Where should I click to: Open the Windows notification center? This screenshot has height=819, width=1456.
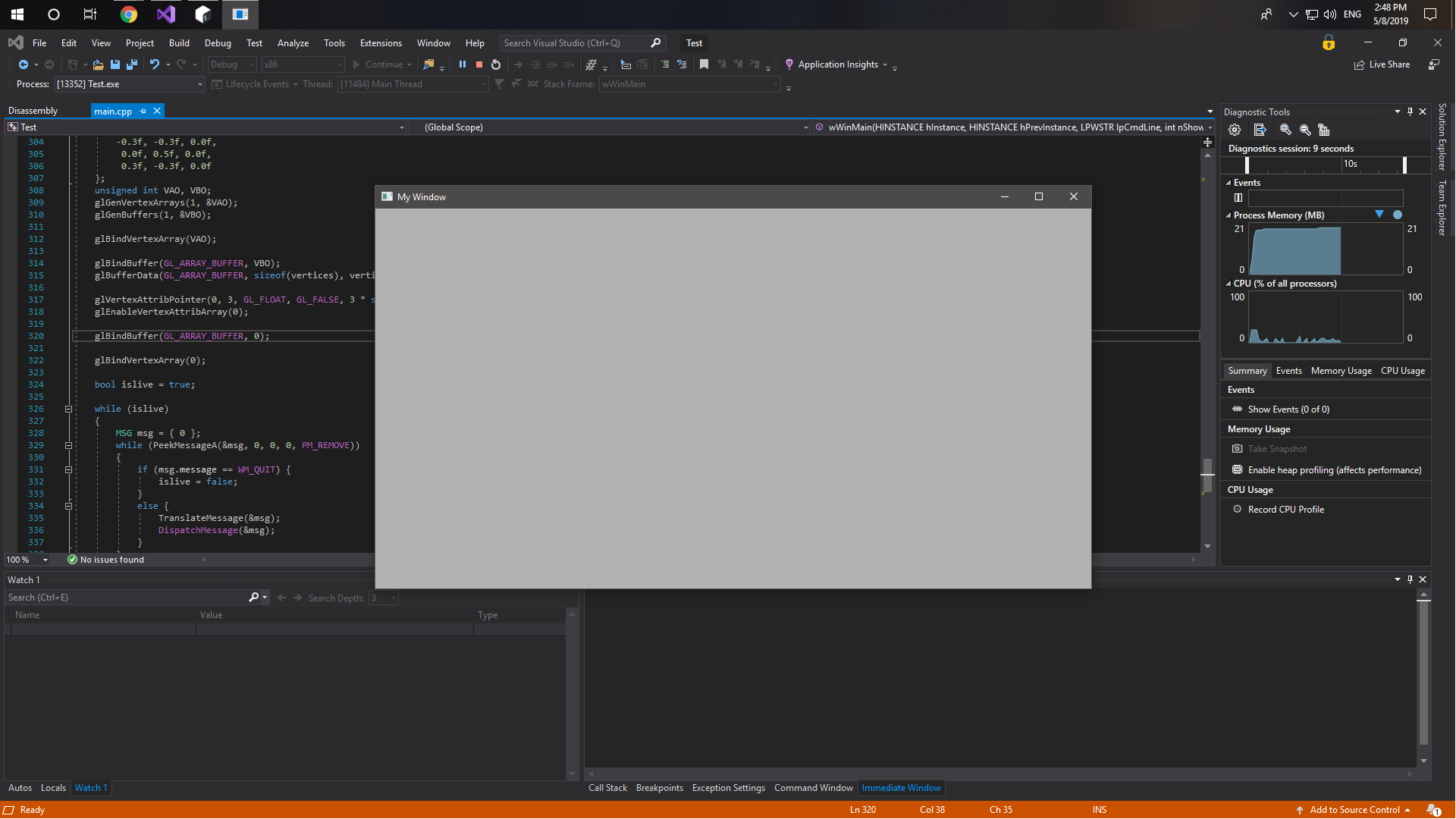(1430, 14)
